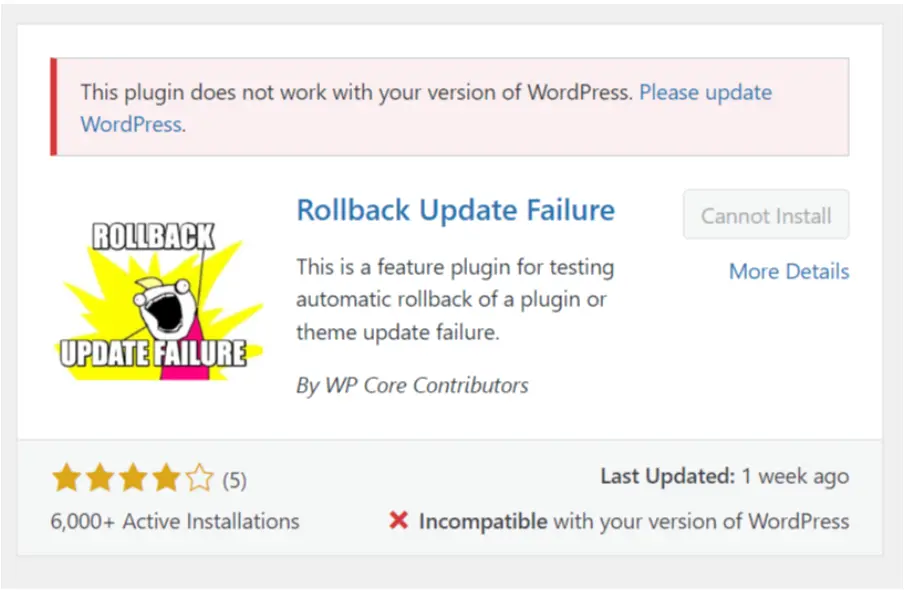Click the By WP Core Contributors author text
This screenshot has height=590, width=906.
[x=412, y=385]
